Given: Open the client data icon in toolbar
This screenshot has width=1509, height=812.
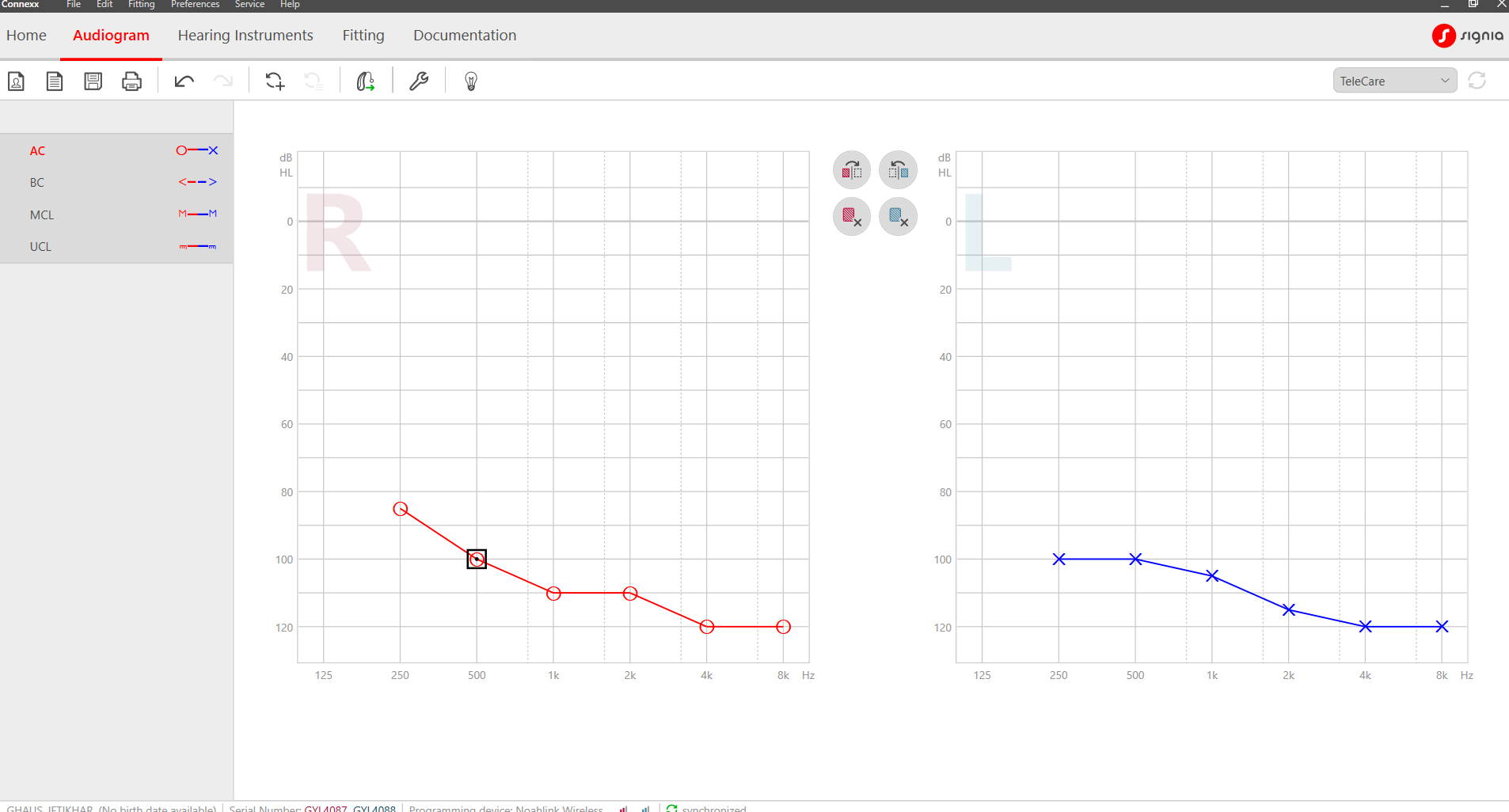Looking at the screenshot, I should 16,82.
